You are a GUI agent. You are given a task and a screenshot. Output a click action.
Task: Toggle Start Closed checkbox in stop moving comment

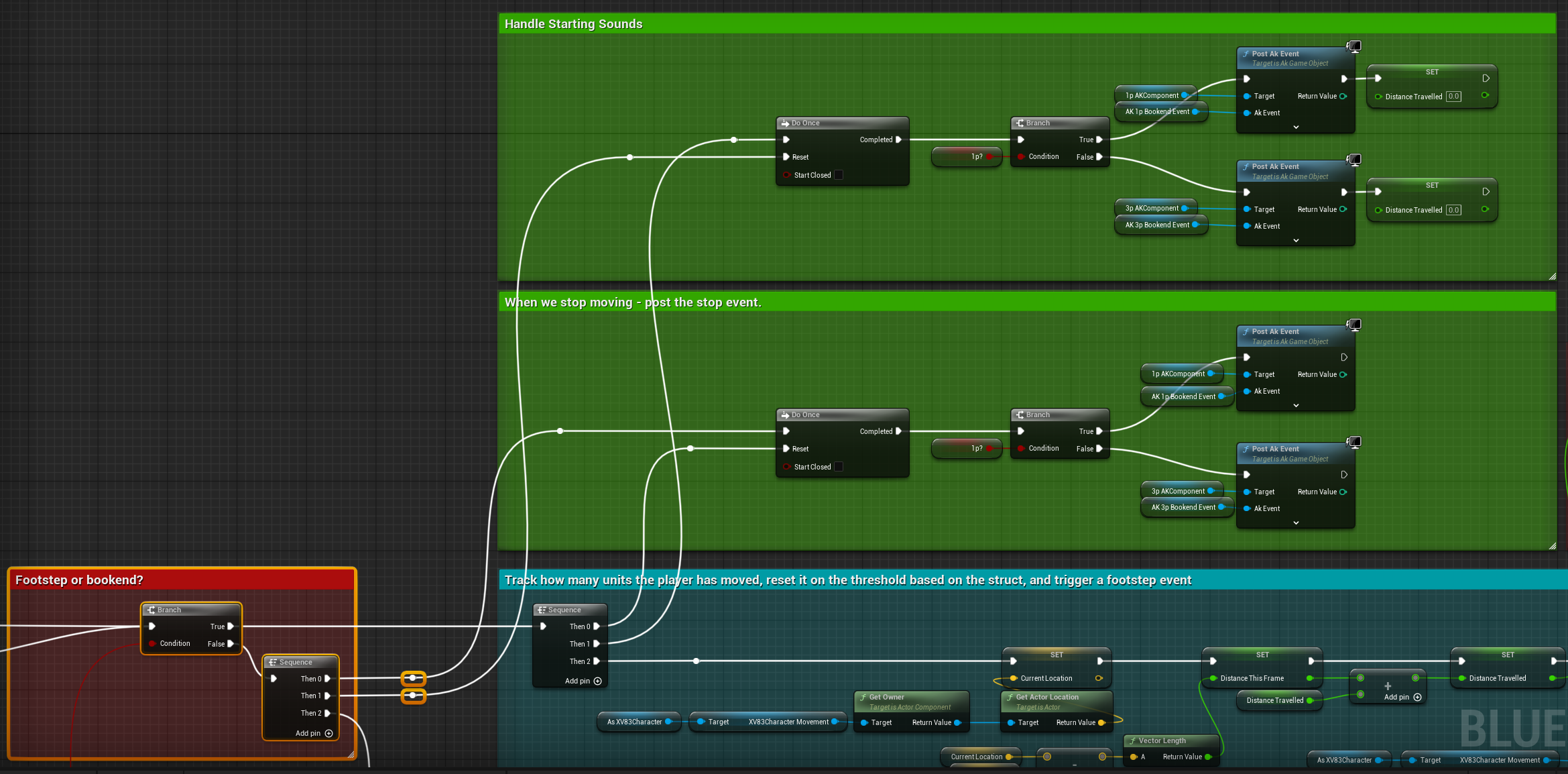pos(838,467)
